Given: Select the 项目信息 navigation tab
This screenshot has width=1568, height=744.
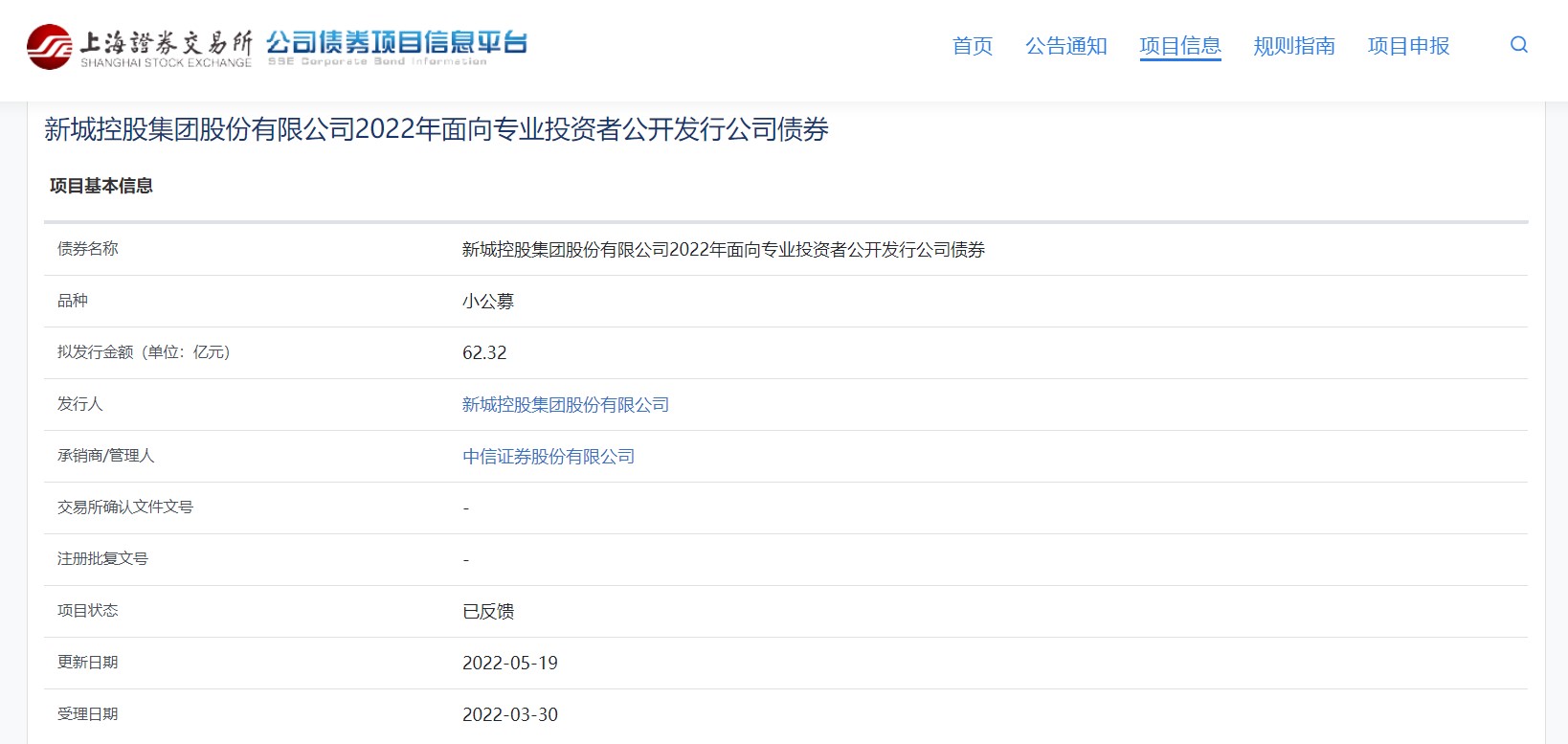Looking at the screenshot, I should point(1179,46).
